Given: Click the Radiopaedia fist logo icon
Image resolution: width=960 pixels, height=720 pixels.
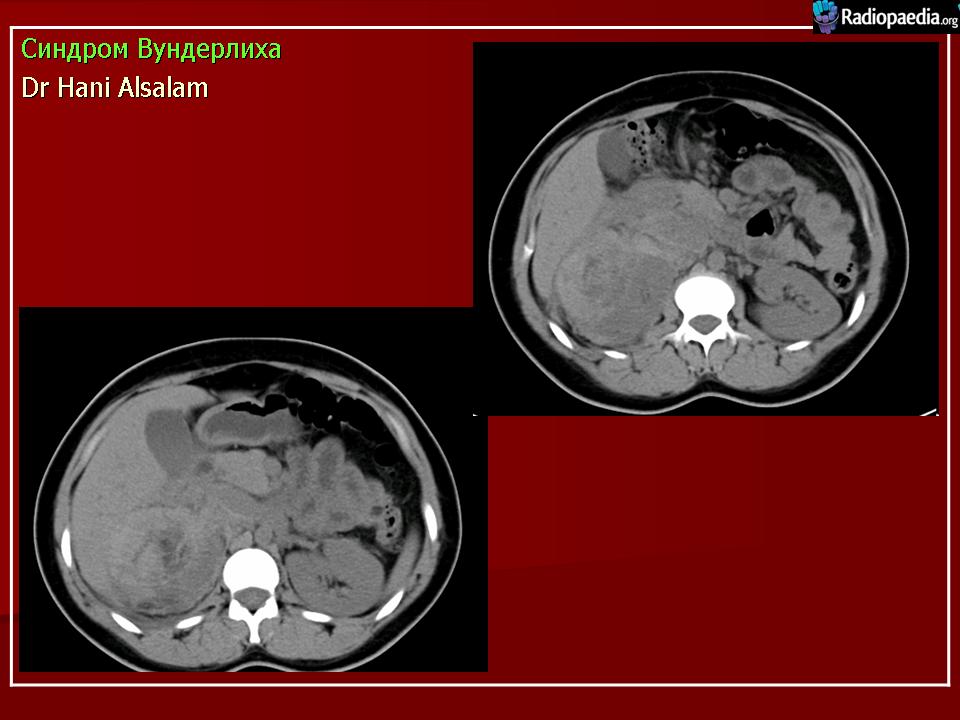Looking at the screenshot, I should pyautogui.click(x=824, y=15).
